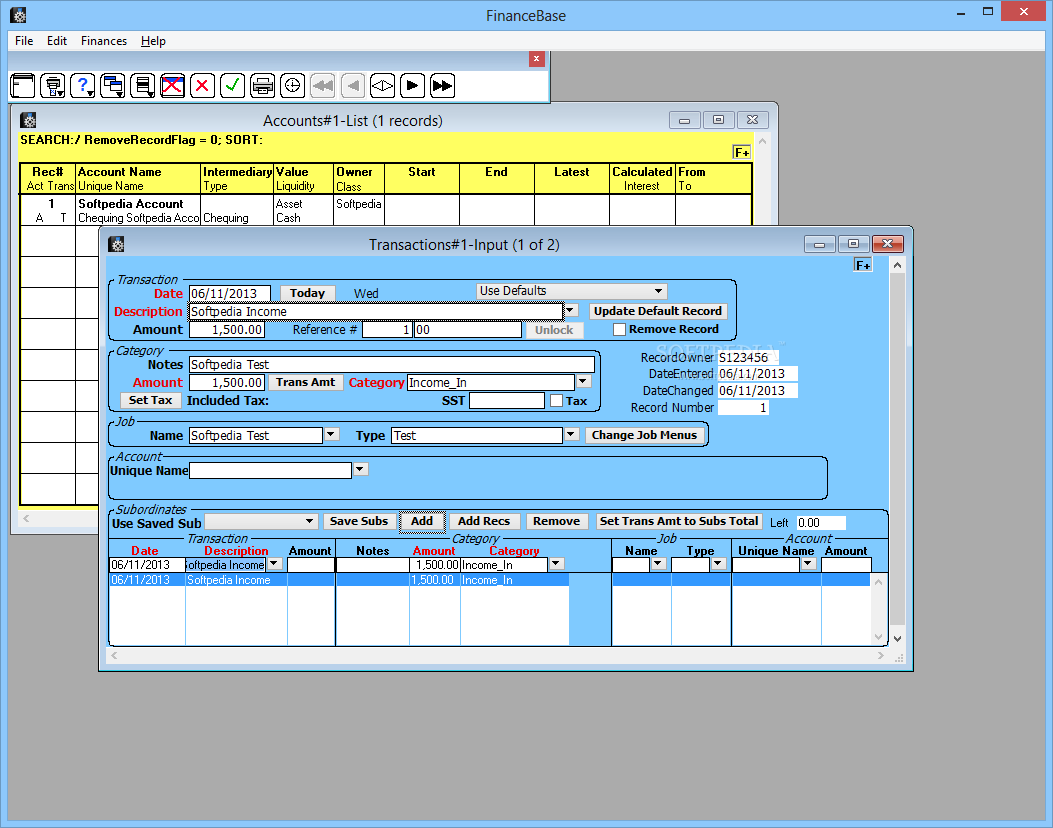1053x828 pixels.
Task: Click the red X cancel toolbar icon
Action: [202, 85]
